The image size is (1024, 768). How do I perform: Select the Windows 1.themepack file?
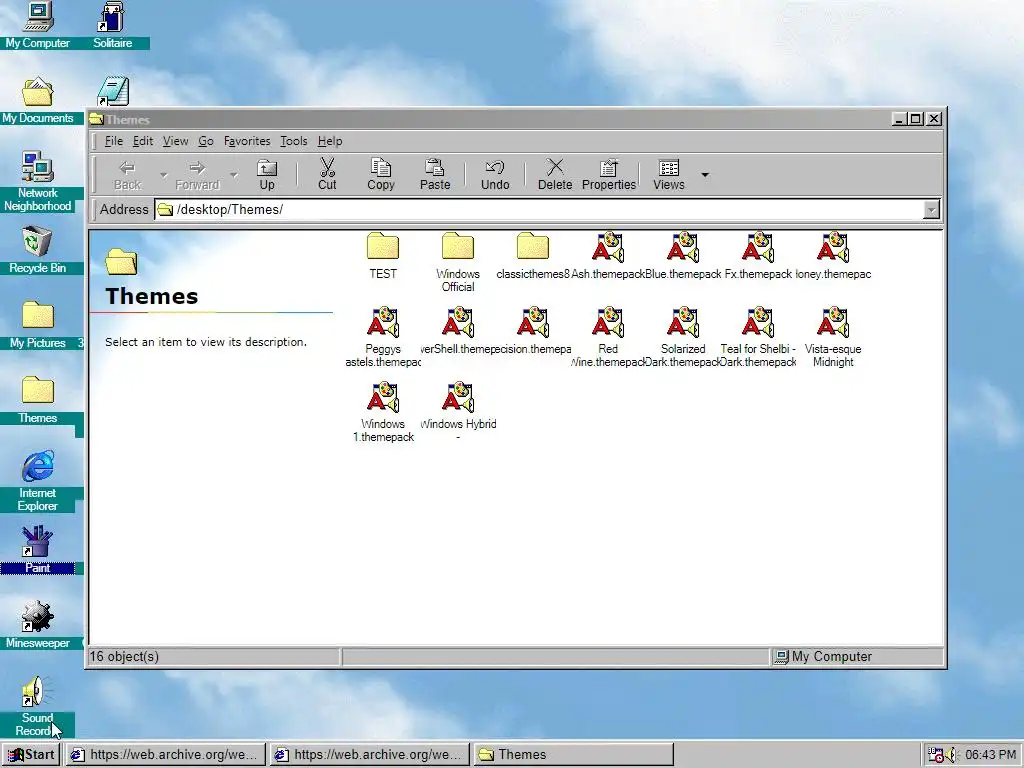(x=383, y=413)
